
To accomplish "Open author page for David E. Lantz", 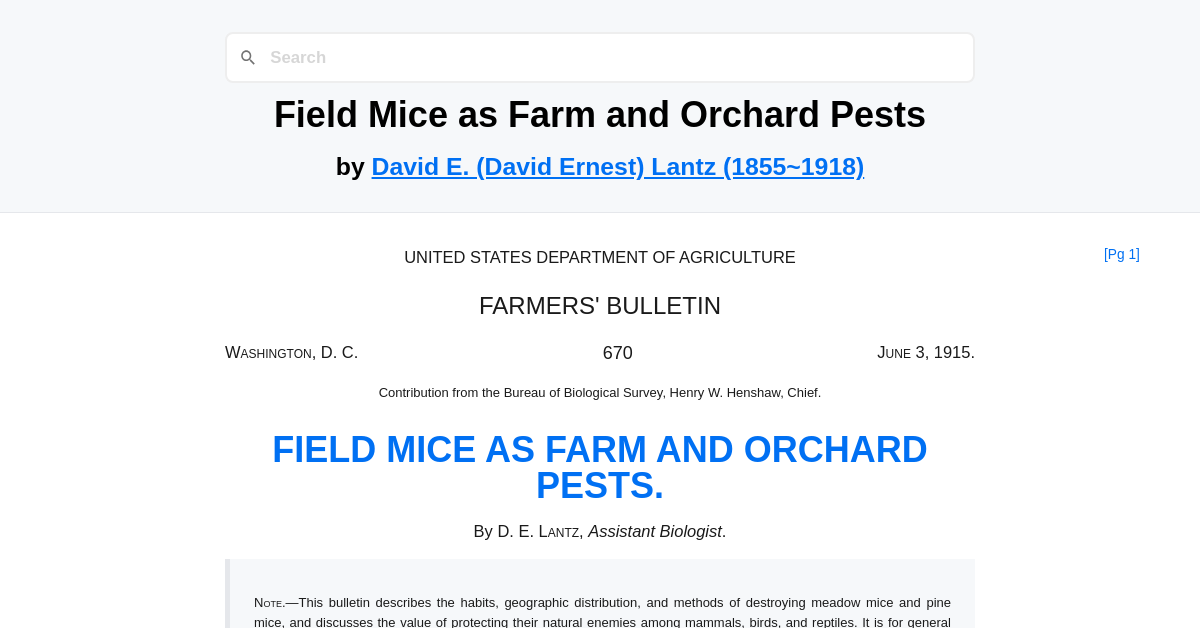I will click(617, 166).
